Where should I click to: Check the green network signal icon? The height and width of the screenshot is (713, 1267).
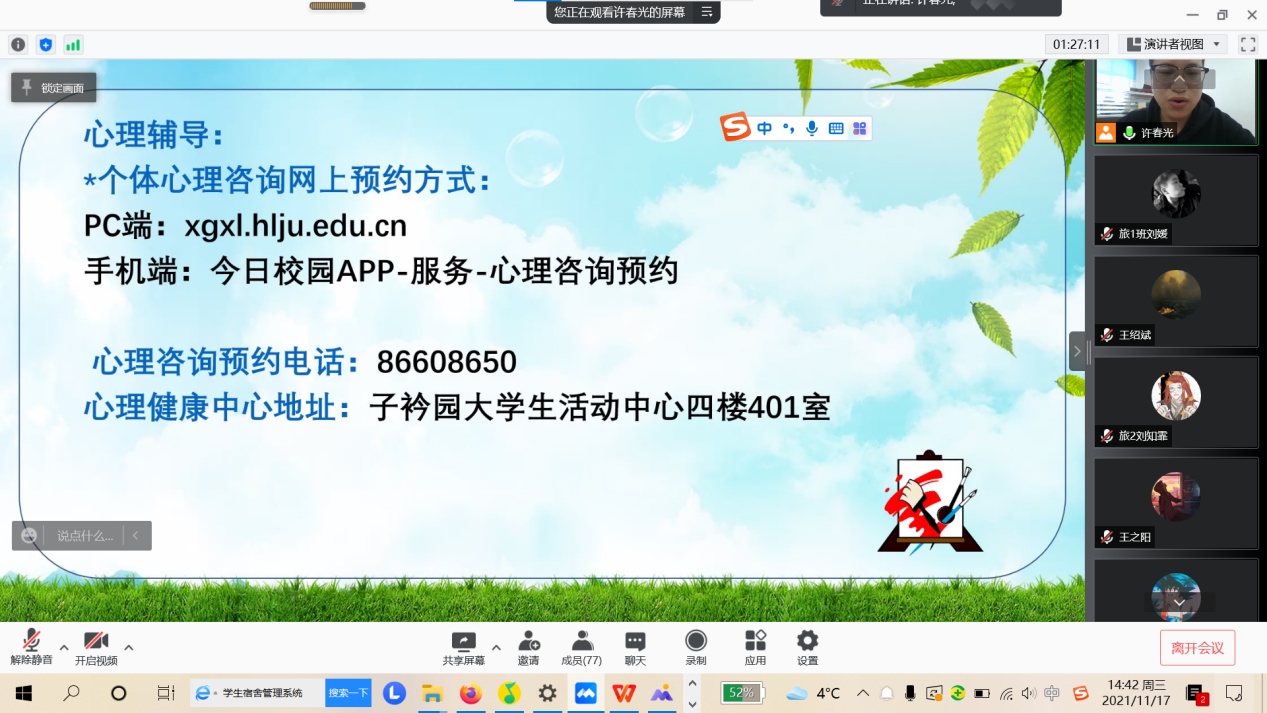click(73, 45)
